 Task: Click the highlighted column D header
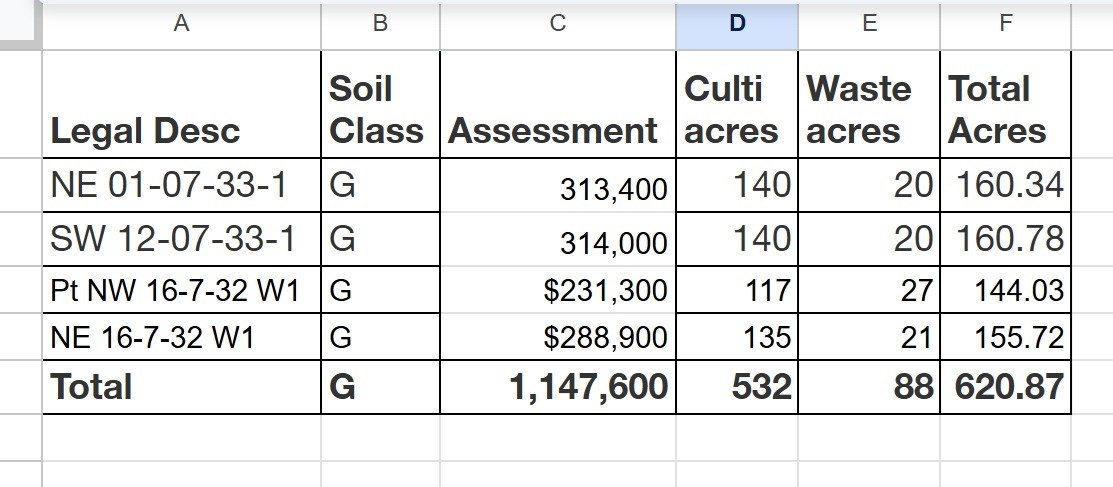coord(737,25)
